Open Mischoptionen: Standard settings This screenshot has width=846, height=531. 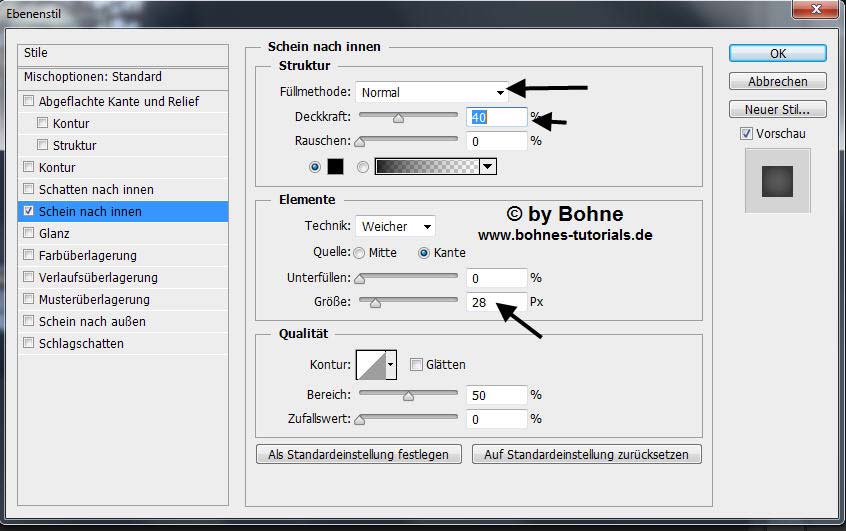click(x=92, y=77)
